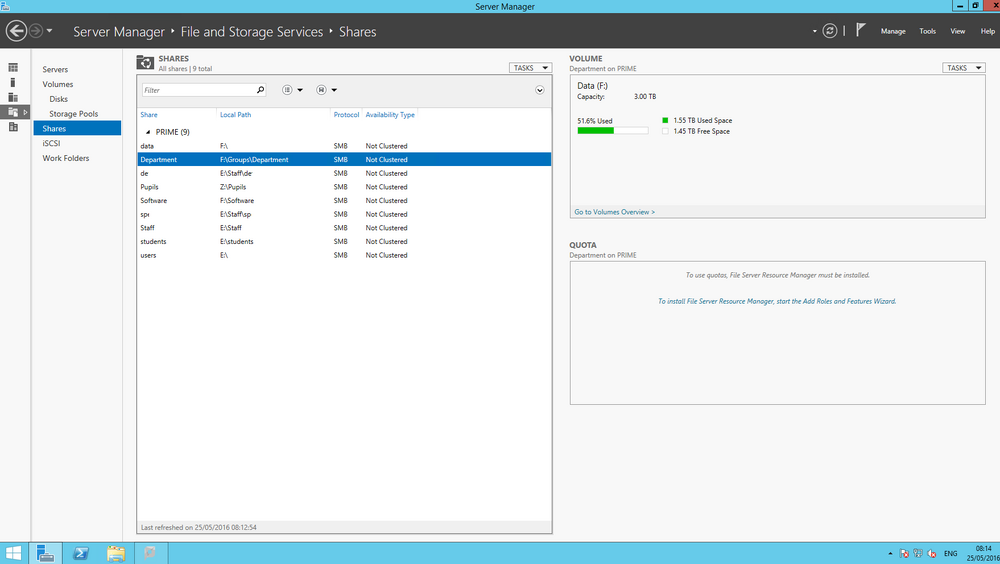
Task: Open the list view options dropdown
Action: point(293,90)
